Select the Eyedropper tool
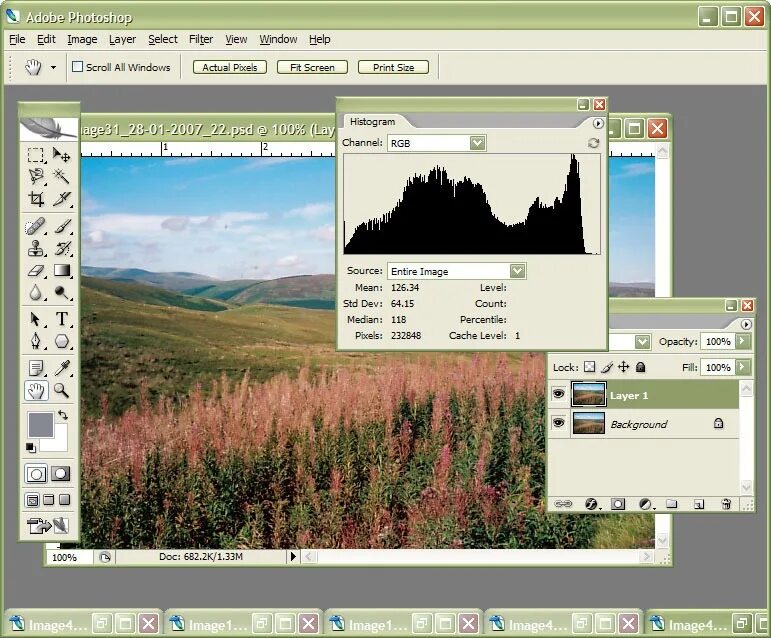Image resolution: width=771 pixels, height=638 pixels. [x=61, y=368]
